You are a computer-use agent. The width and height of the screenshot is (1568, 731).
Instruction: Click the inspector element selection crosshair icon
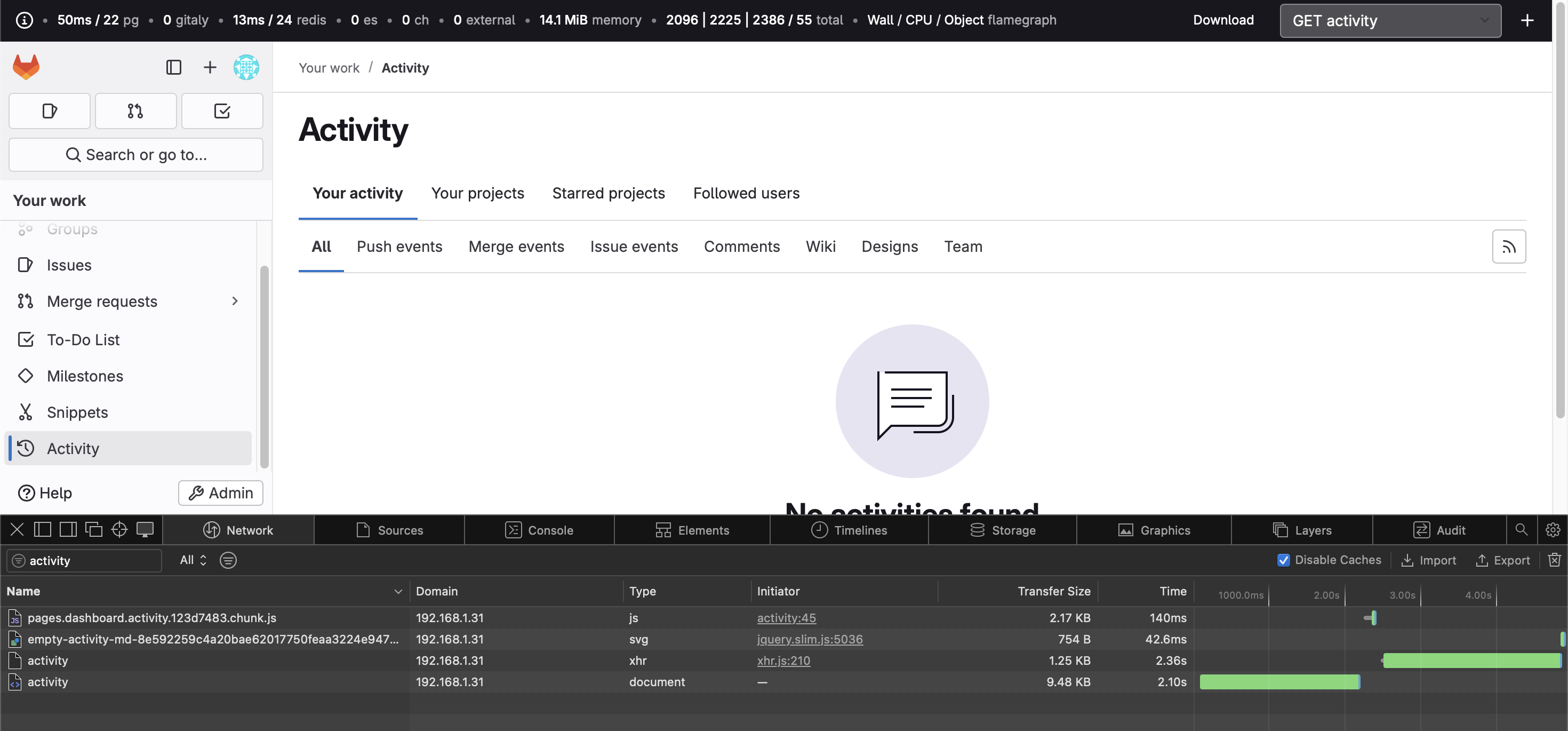pos(119,529)
